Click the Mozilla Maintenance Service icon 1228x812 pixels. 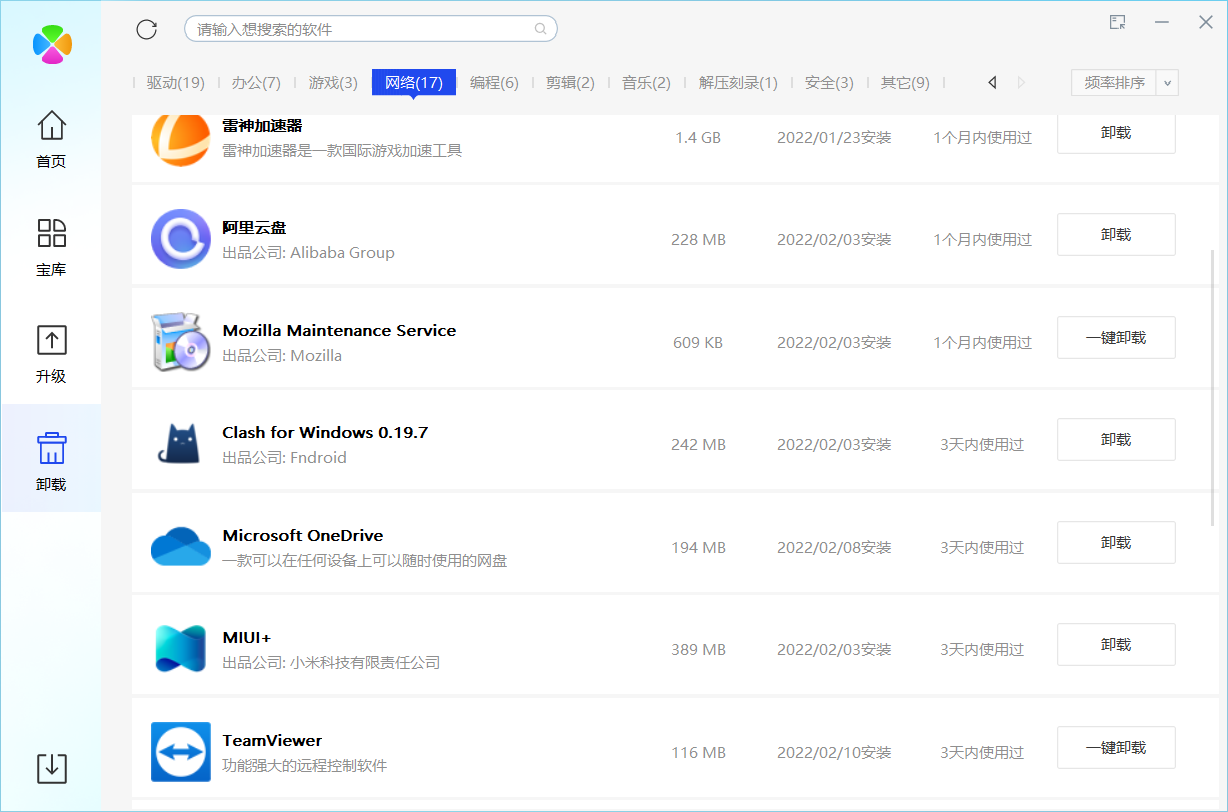click(x=181, y=342)
